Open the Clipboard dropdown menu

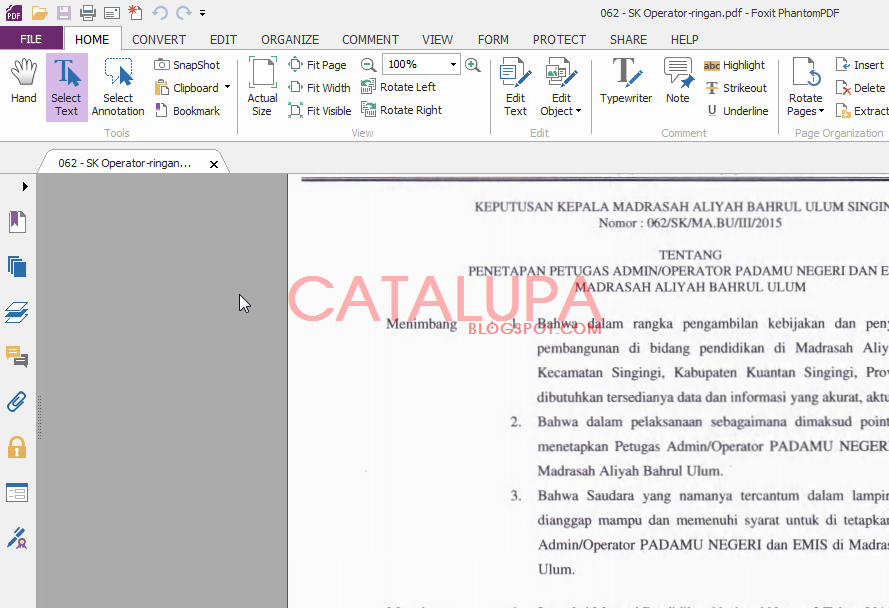point(227,87)
